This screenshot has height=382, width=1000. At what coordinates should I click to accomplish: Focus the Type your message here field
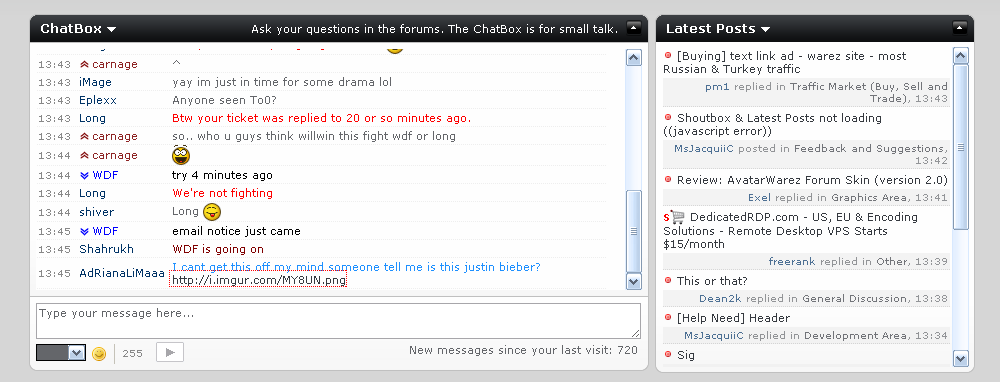(x=338, y=321)
